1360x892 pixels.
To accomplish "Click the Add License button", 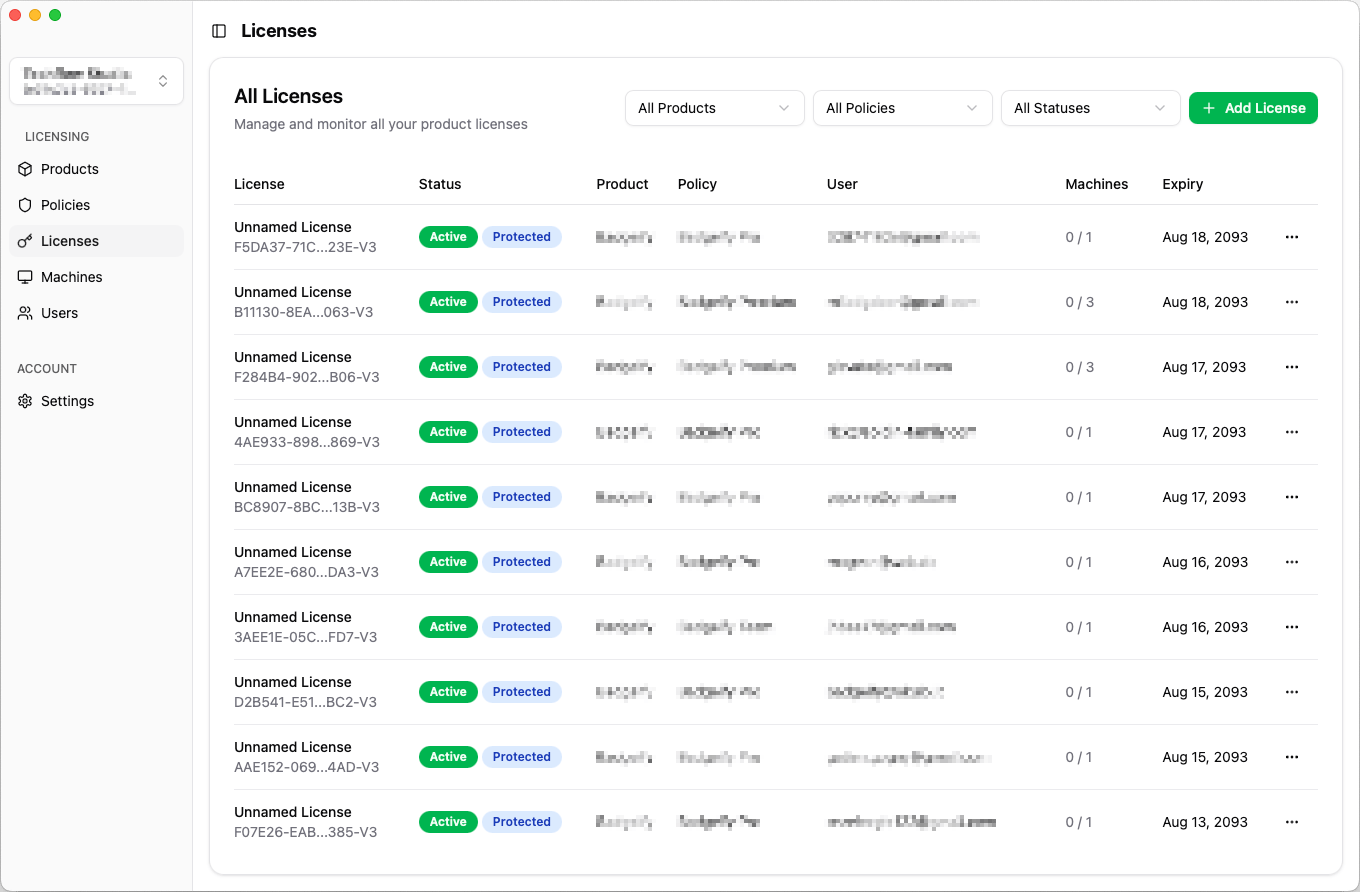I will tap(1253, 108).
